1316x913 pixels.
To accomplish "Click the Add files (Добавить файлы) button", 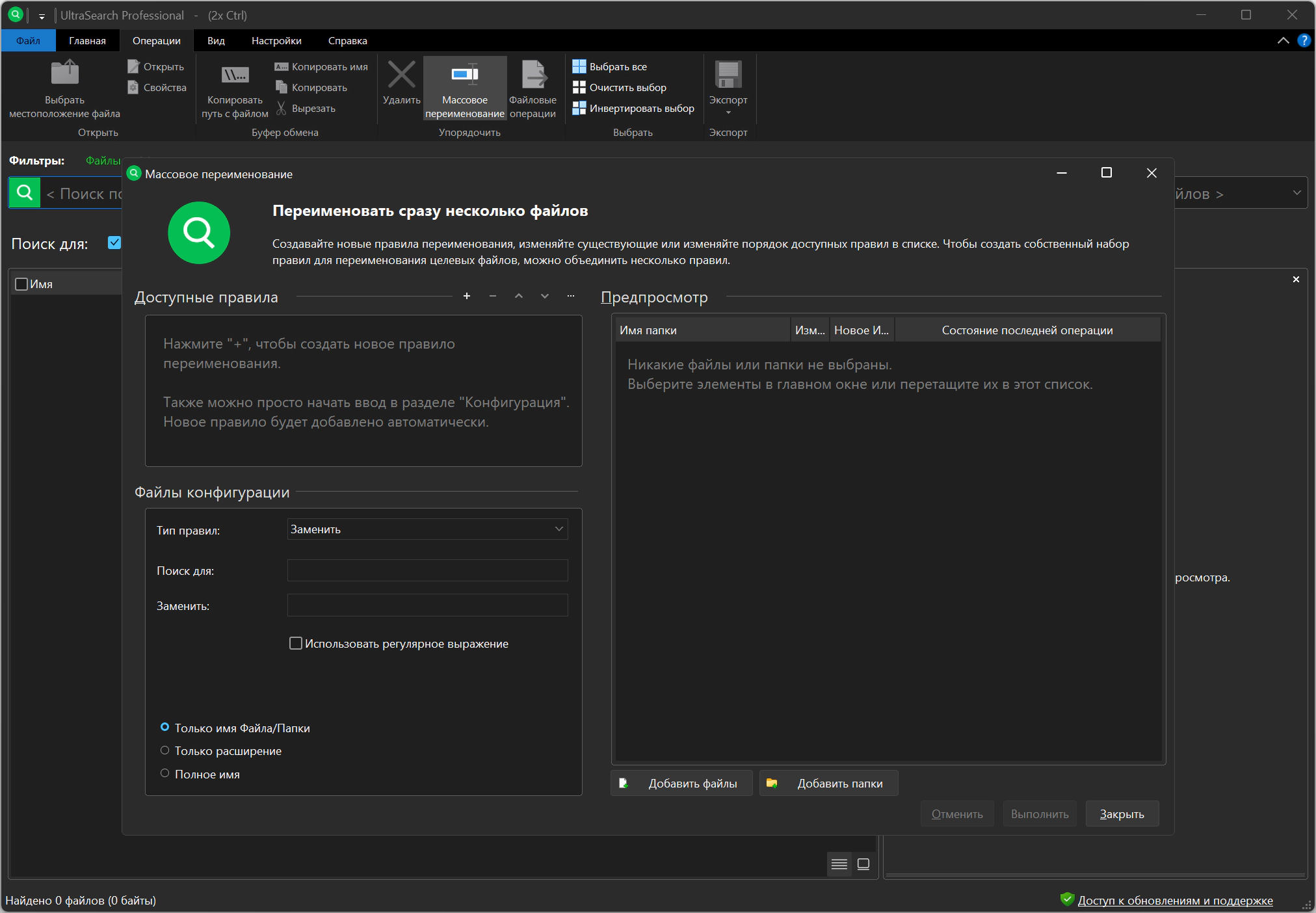I will click(681, 784).
